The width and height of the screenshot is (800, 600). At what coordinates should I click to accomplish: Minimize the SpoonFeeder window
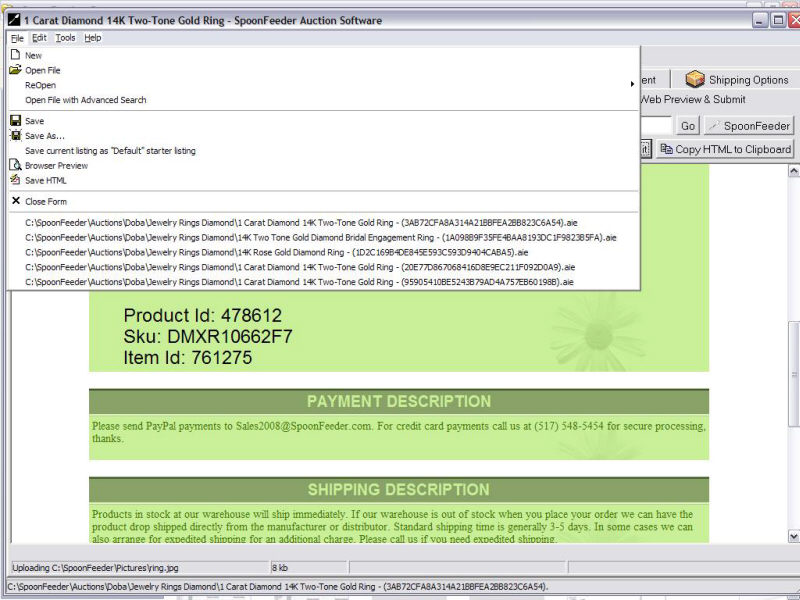[760, 20]
